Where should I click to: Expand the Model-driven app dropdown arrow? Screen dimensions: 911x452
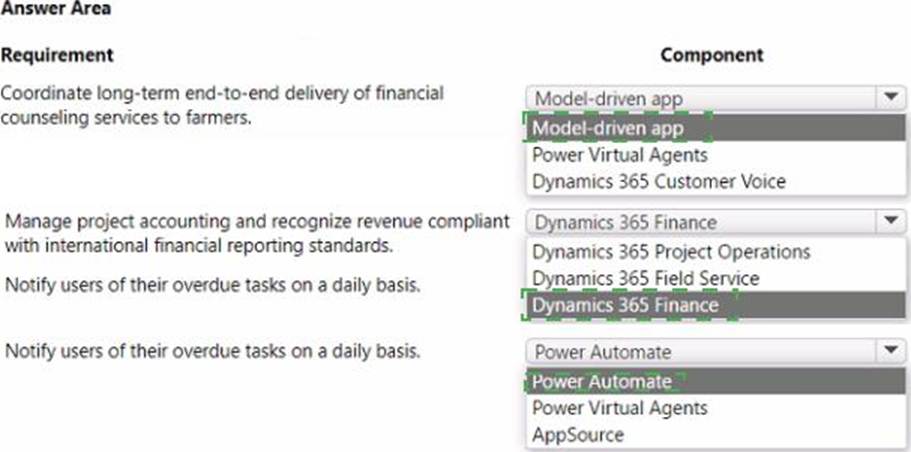(891, 98)
